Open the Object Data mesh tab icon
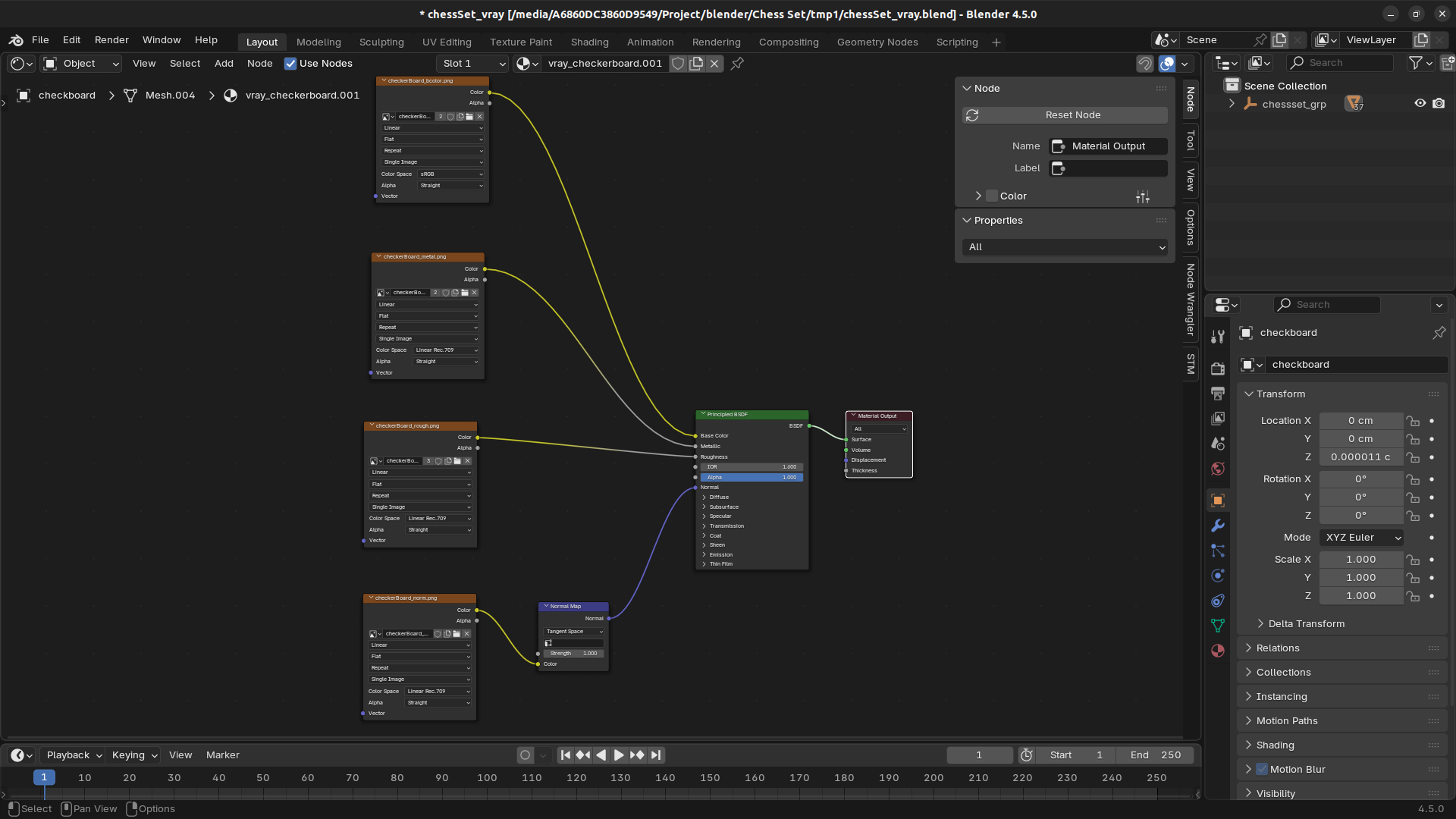Image resolution: width=1456 pixels, height=819 pixels. click(x=1218, y=626)
